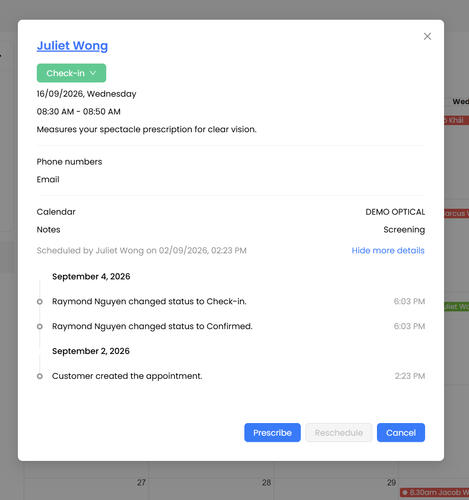469x500 pixels.
Task: Click day 28 in the background calendar
Action: point(266,482)
